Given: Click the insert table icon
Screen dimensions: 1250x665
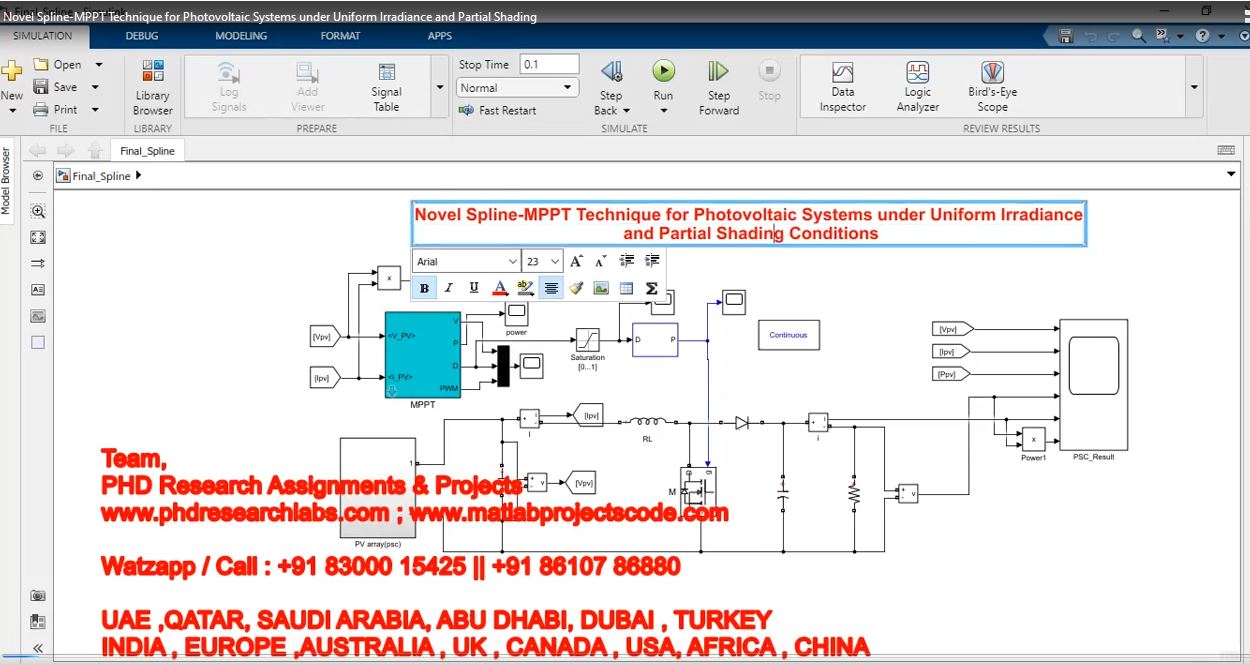Looking at the screenshot, I should pyautogui.click(x=627, y=288).
